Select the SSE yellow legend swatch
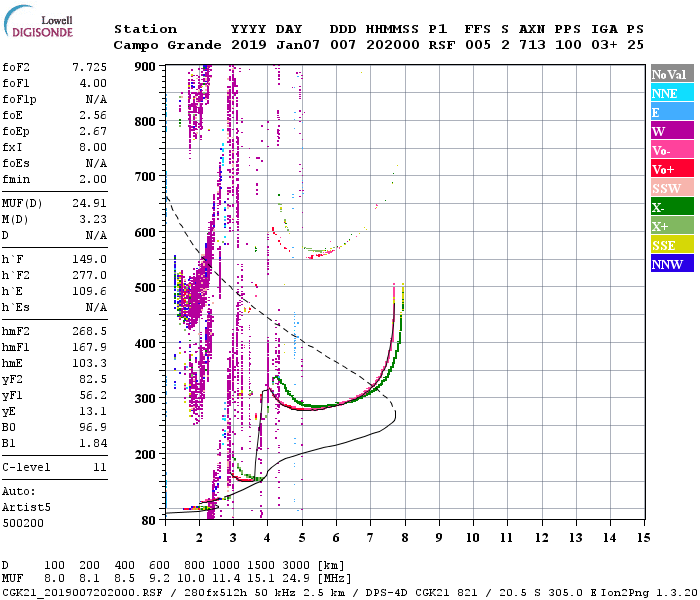700x600 pixels. (x=672, y=245)
